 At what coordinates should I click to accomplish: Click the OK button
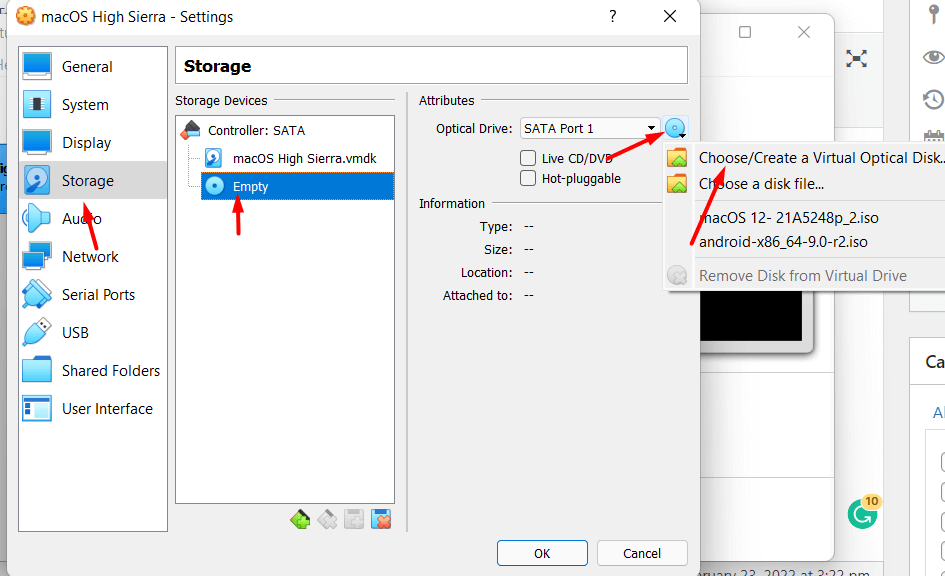click(x=541, y=553)
